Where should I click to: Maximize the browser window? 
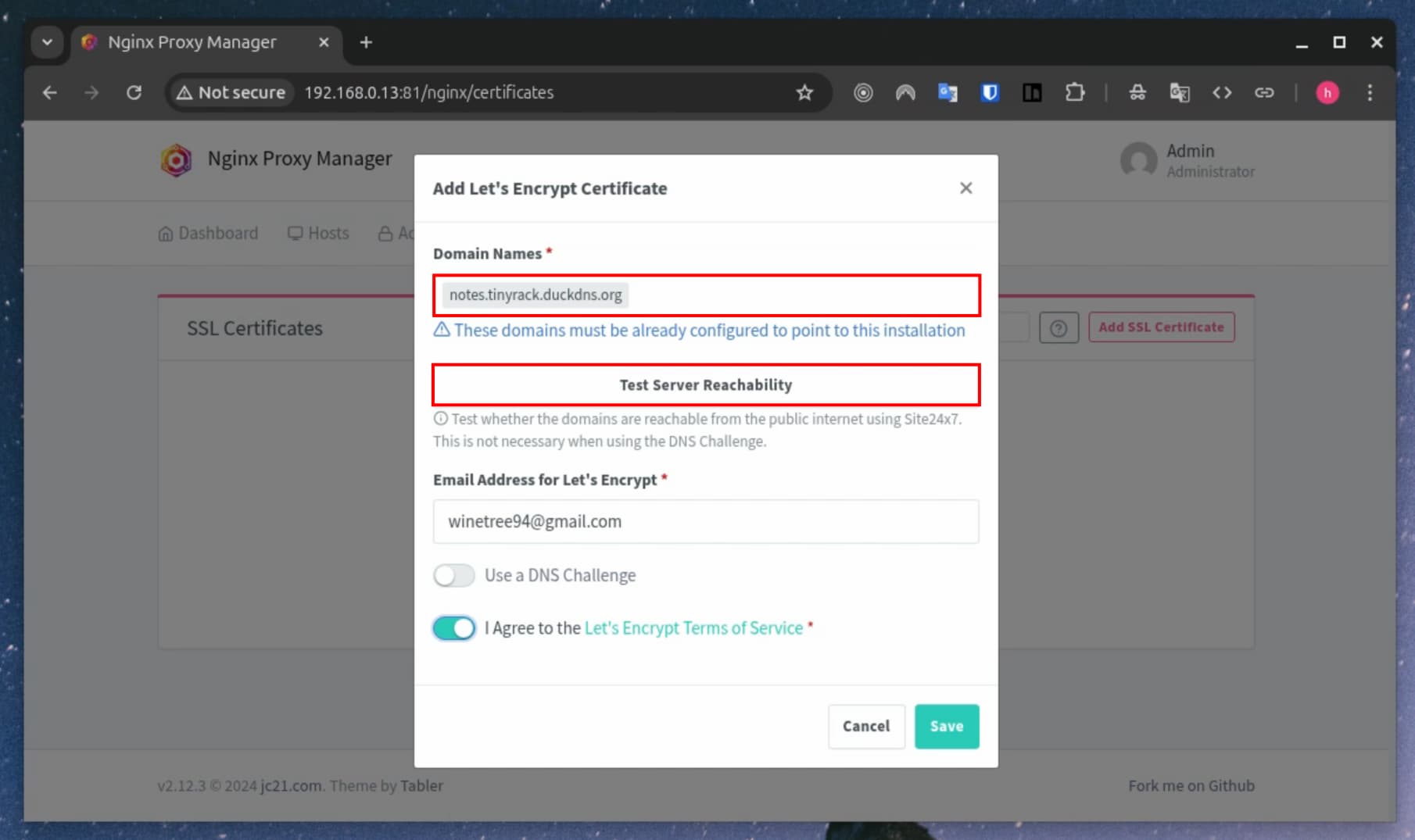(x=1339, y=42)
